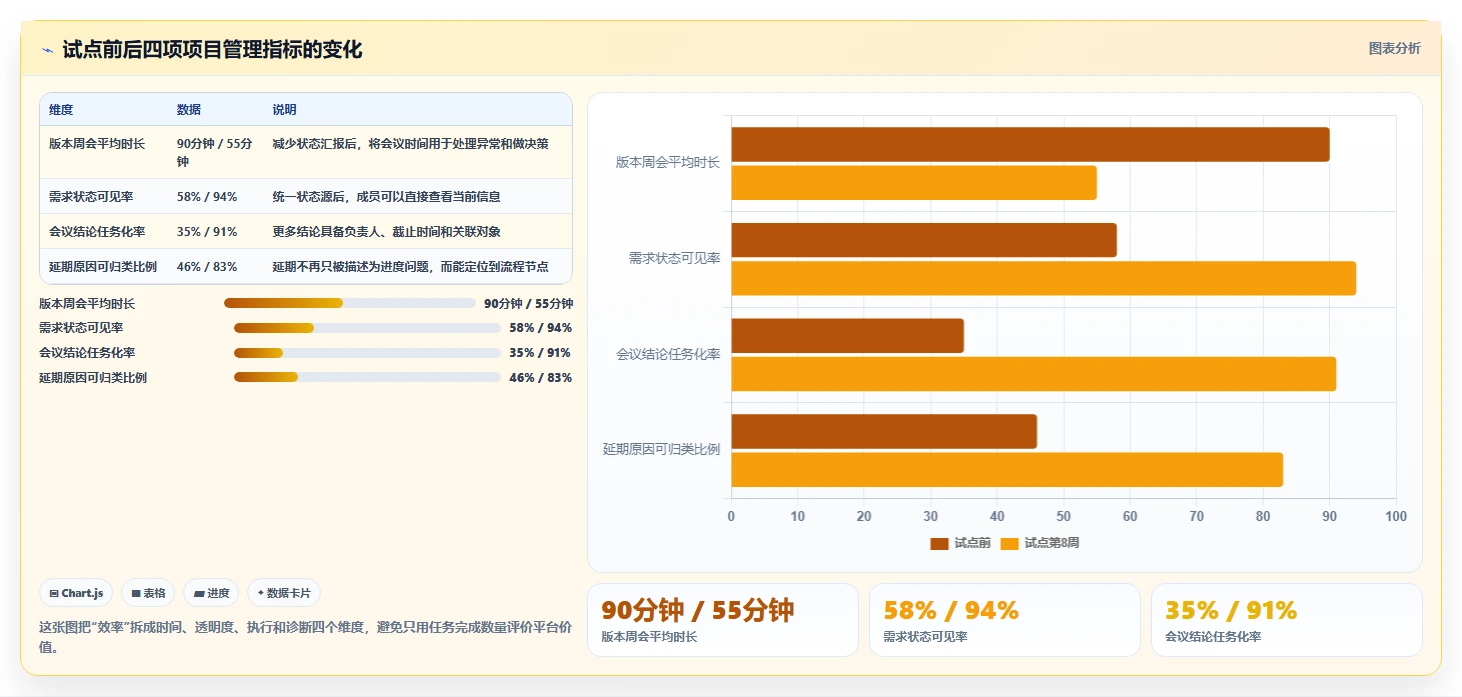1462x697 pixels.
Task: Click the table cell reading 90分钟 / 55分钟
Action: click(214, 152)
